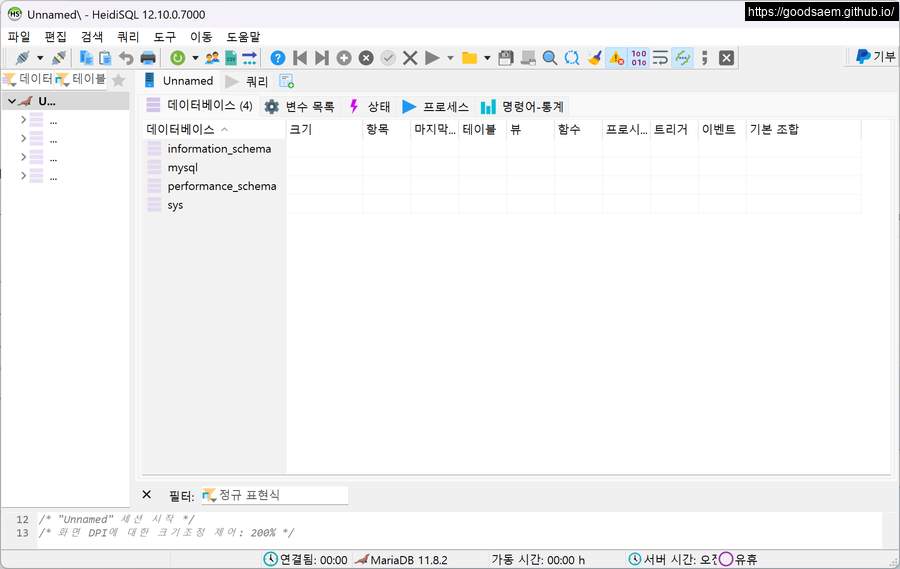The image size is (900, 569).
Task: Click the copy icon in toolbar
Action: pos(86,58)
